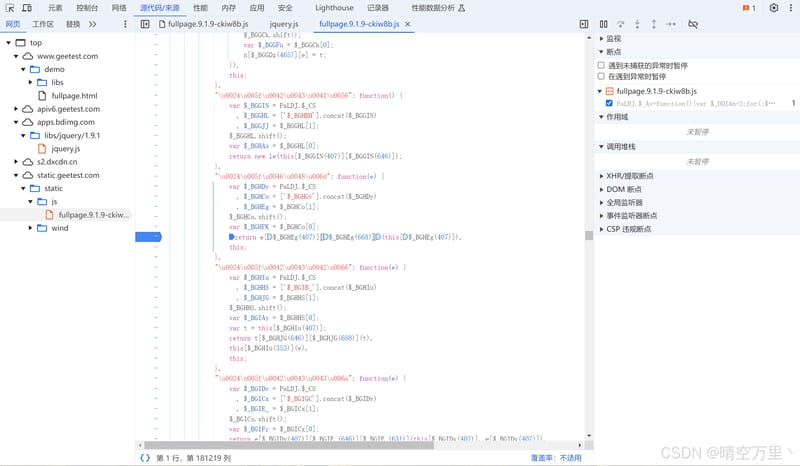Viewport: 800px width, 466px height.
Task: Switch to the first fullpage.9.1.9-ckiw8b.js file tab
Action: 204,24
